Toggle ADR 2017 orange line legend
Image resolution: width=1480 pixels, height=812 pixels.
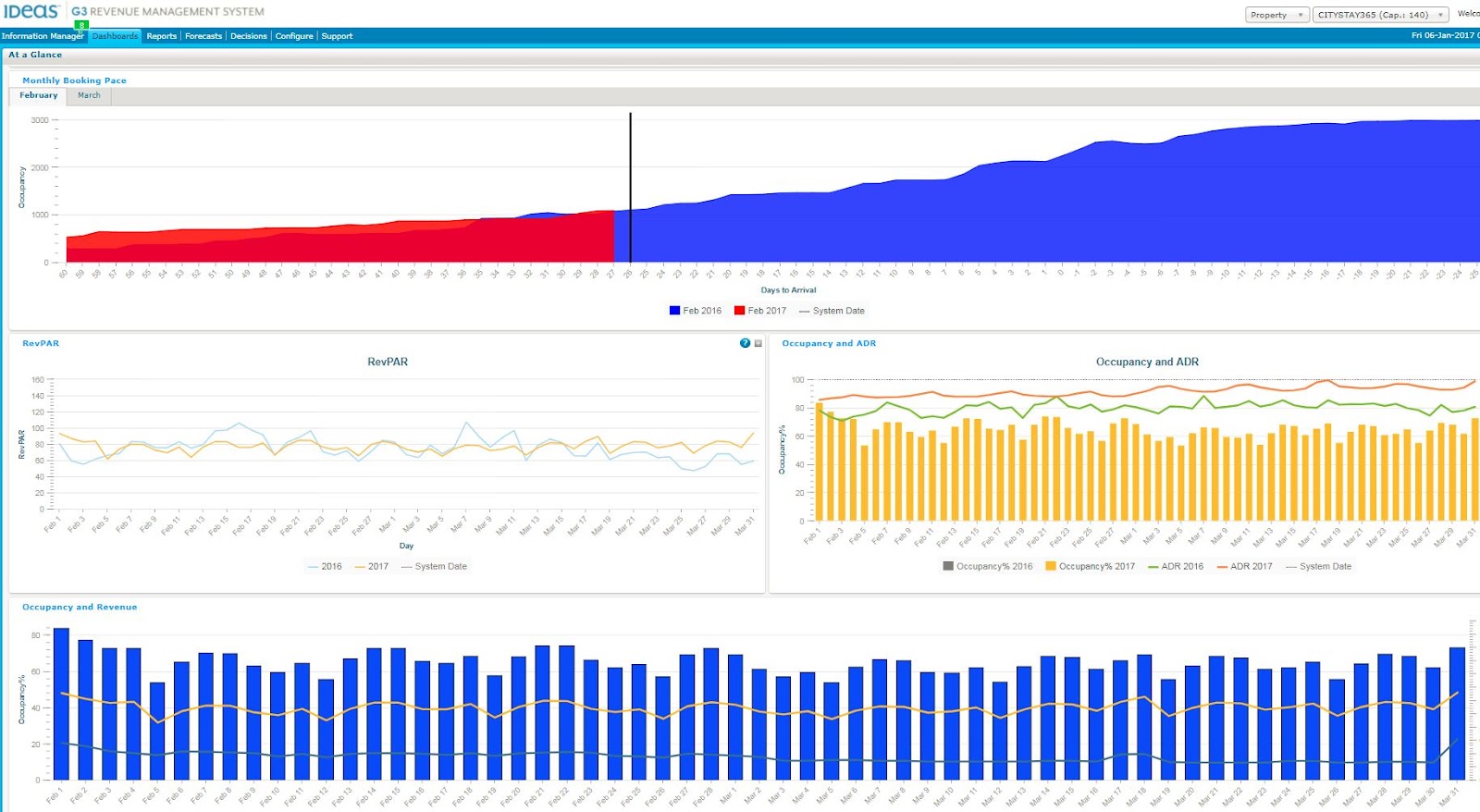pos(1245,566)
